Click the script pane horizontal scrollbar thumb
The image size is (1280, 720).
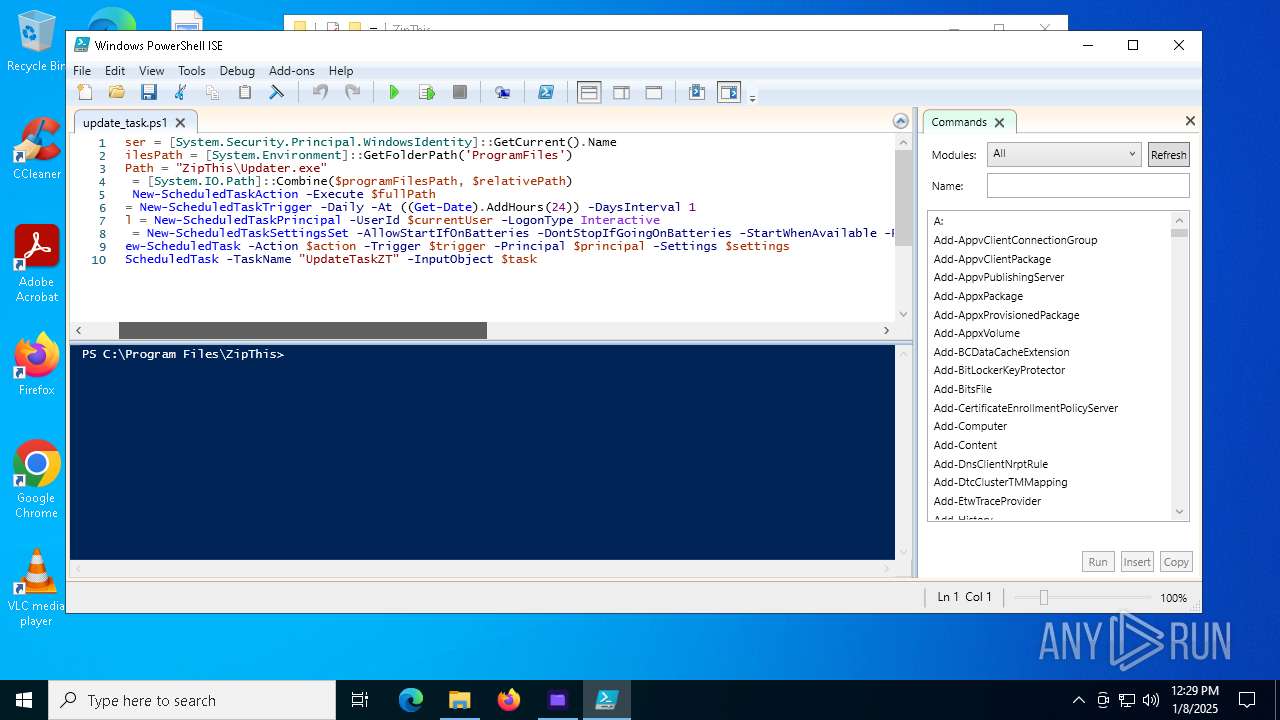point(302,330)
